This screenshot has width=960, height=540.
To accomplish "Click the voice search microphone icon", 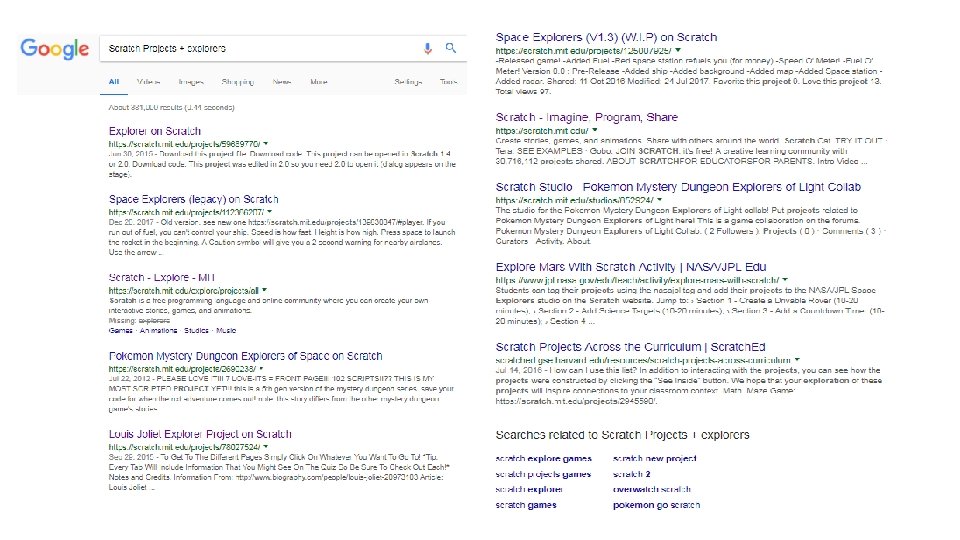I will pos(427,48).
